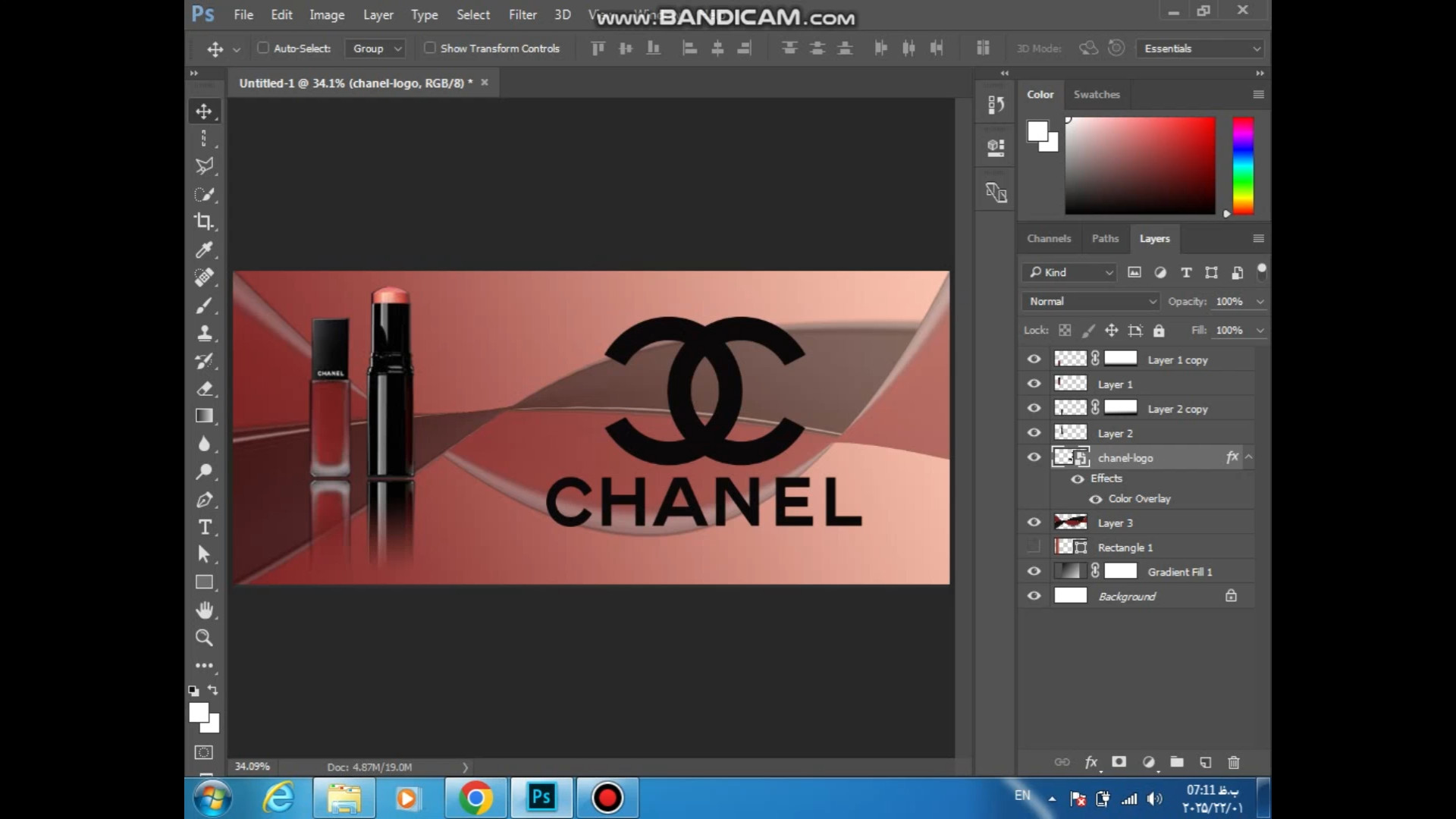
Task: Add a layer mask
Action: pyautogui.click(x=1119, y=762)
